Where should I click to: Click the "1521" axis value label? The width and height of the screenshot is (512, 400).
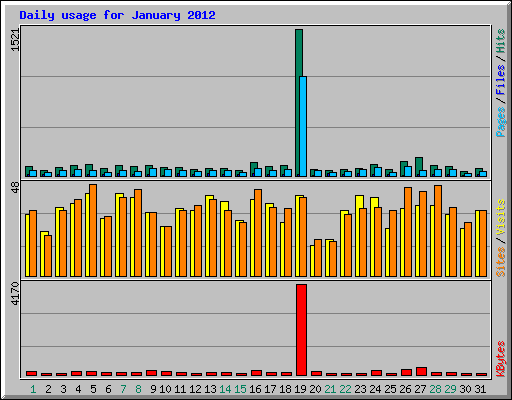tap(15, 40)
